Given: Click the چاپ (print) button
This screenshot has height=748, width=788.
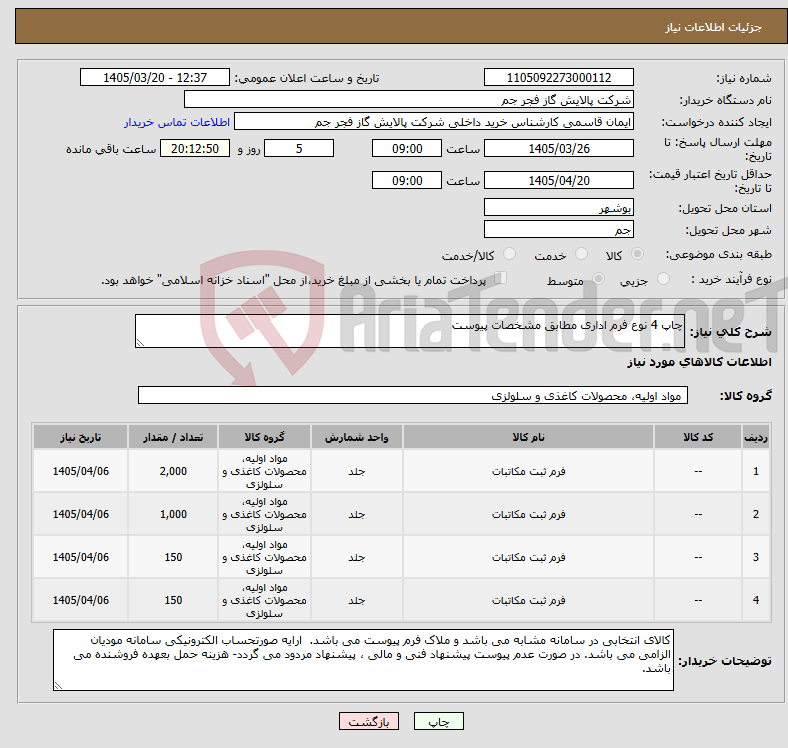Looking at the screenshot, I should [x=438, y=721].
